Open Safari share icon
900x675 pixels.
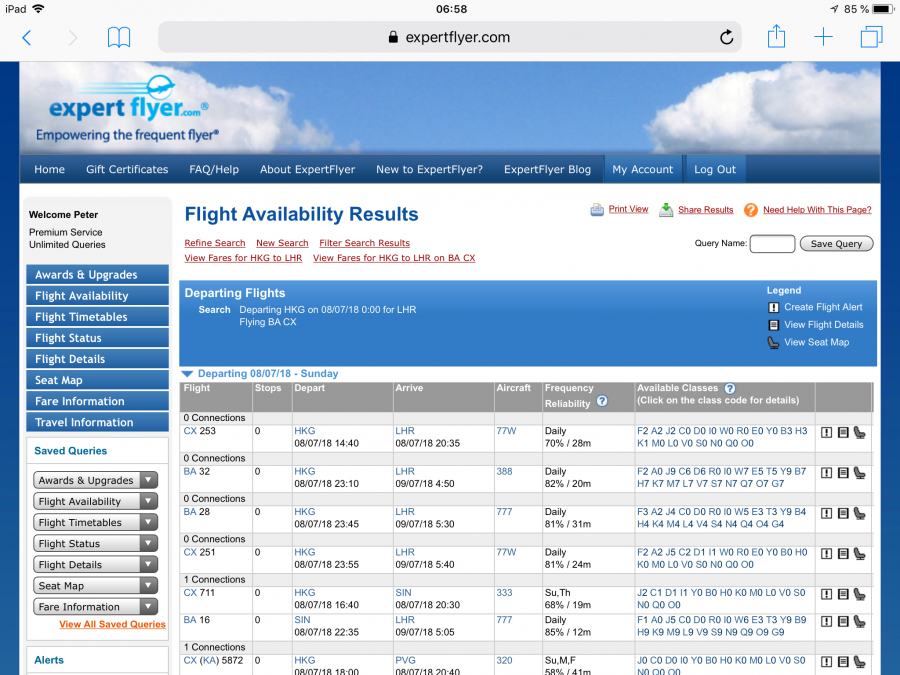click(x=776, y=37)
